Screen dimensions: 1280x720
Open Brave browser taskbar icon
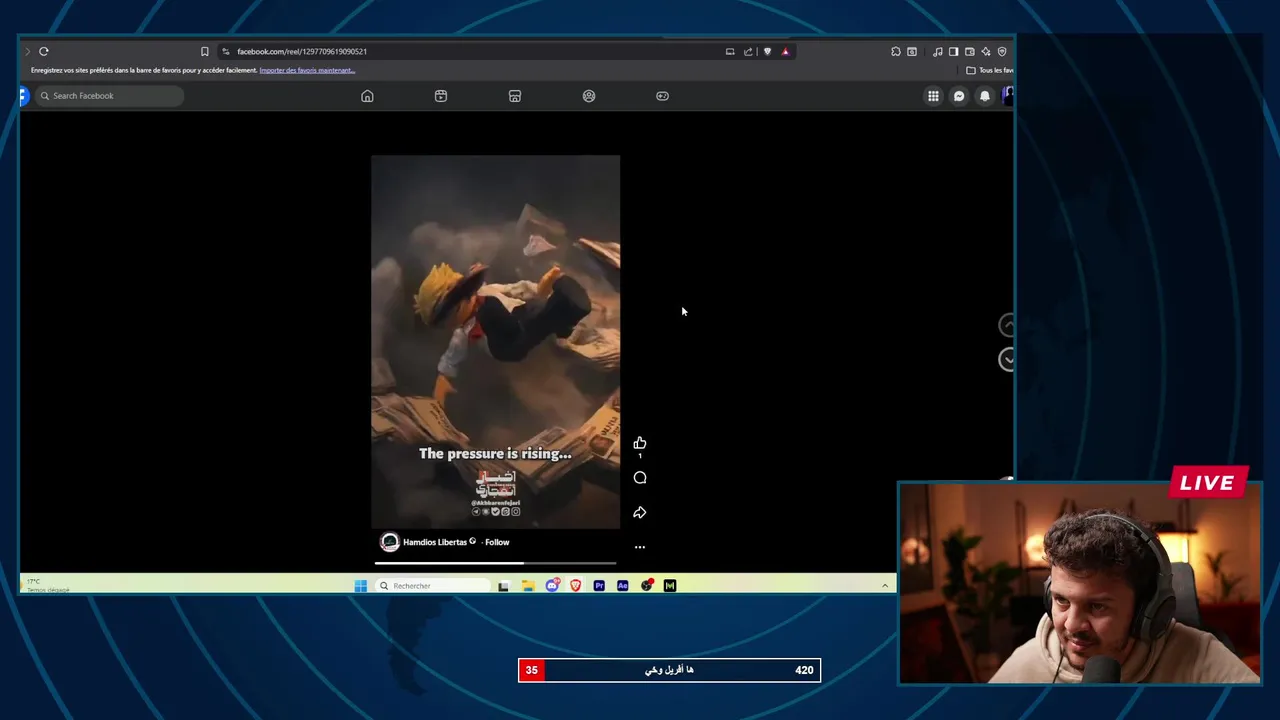click(576, 586)
